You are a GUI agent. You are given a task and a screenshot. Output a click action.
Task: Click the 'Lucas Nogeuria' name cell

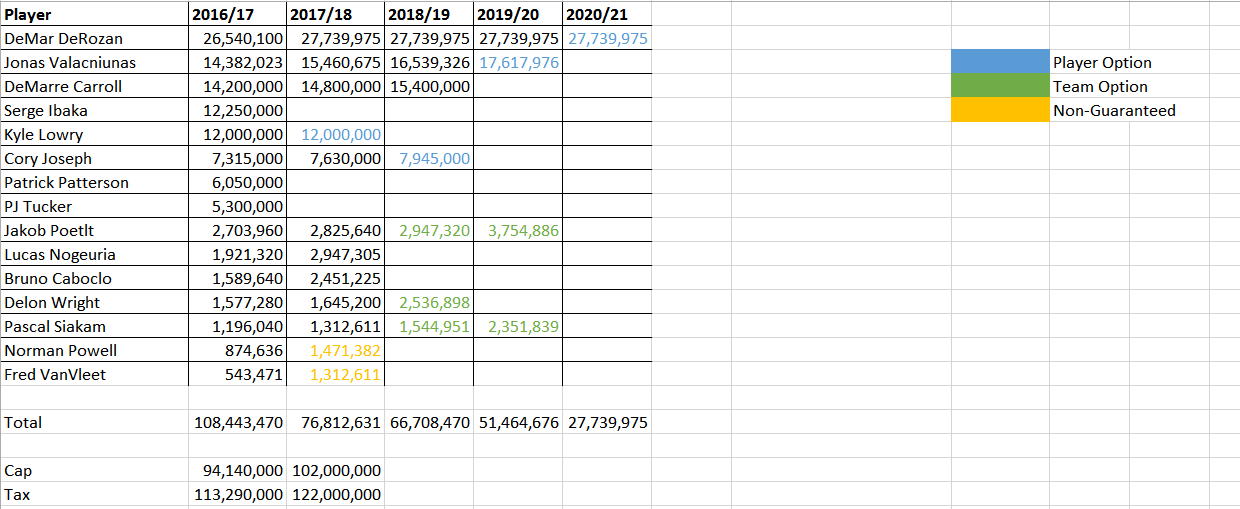(94, 254)
